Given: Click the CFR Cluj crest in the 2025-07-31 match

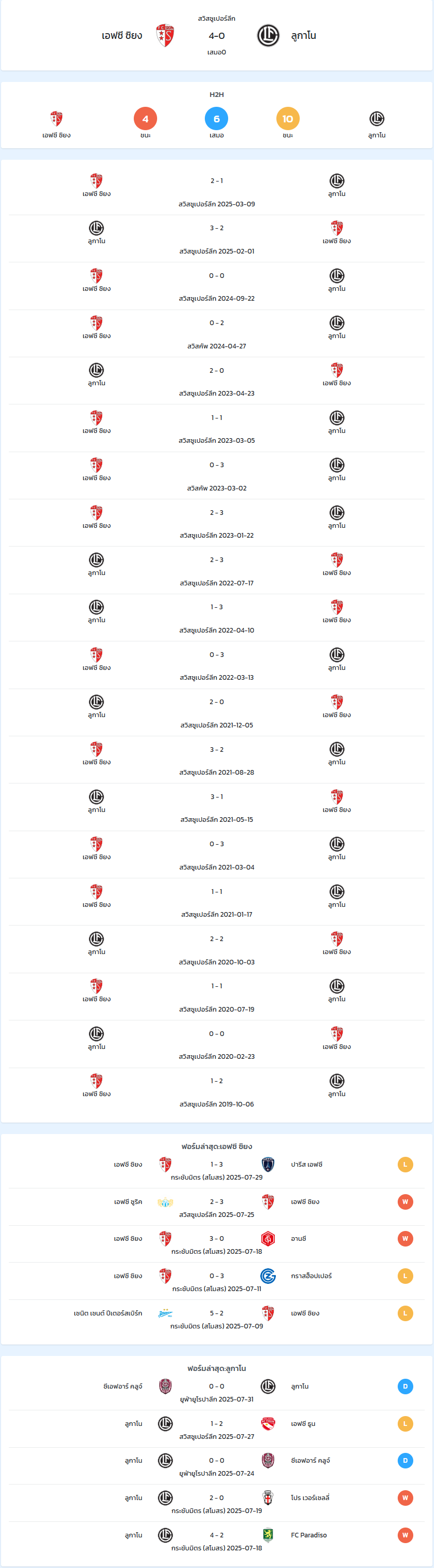Looking at the screenshot, I should (x=165, y=1386).
